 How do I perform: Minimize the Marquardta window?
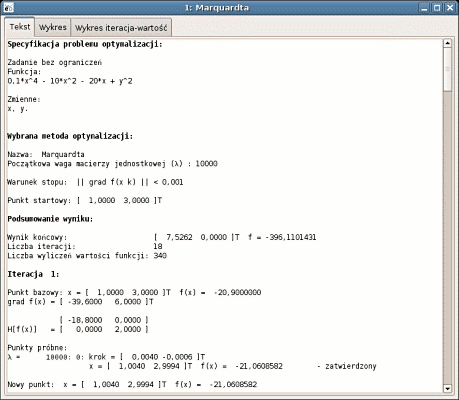click(424, 8)
